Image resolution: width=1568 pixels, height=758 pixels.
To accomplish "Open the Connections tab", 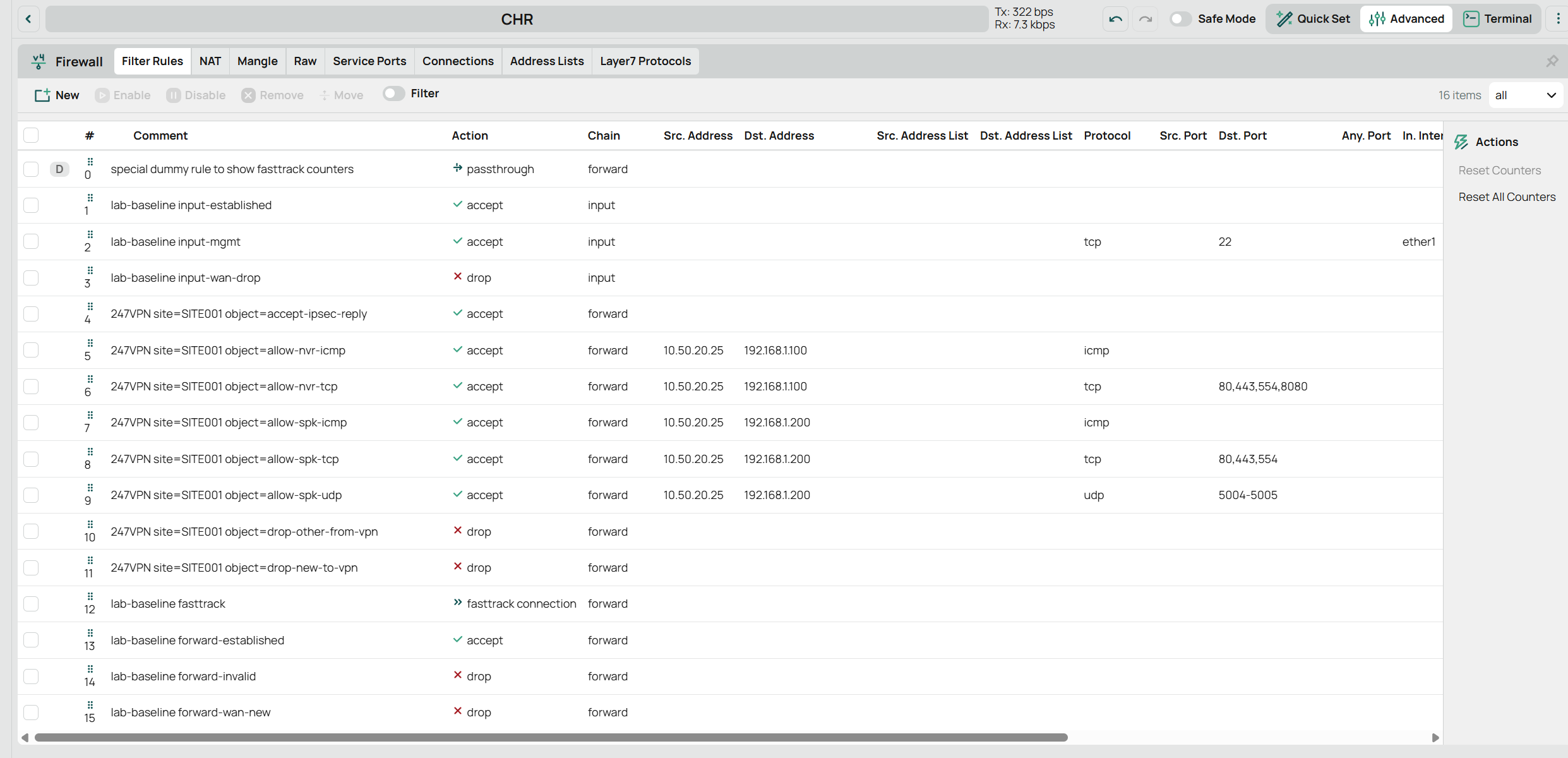I will pos(458,61).
